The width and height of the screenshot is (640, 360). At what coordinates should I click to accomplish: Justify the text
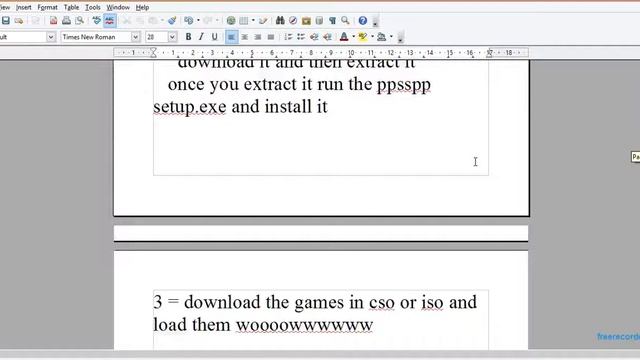coord(271,37)
